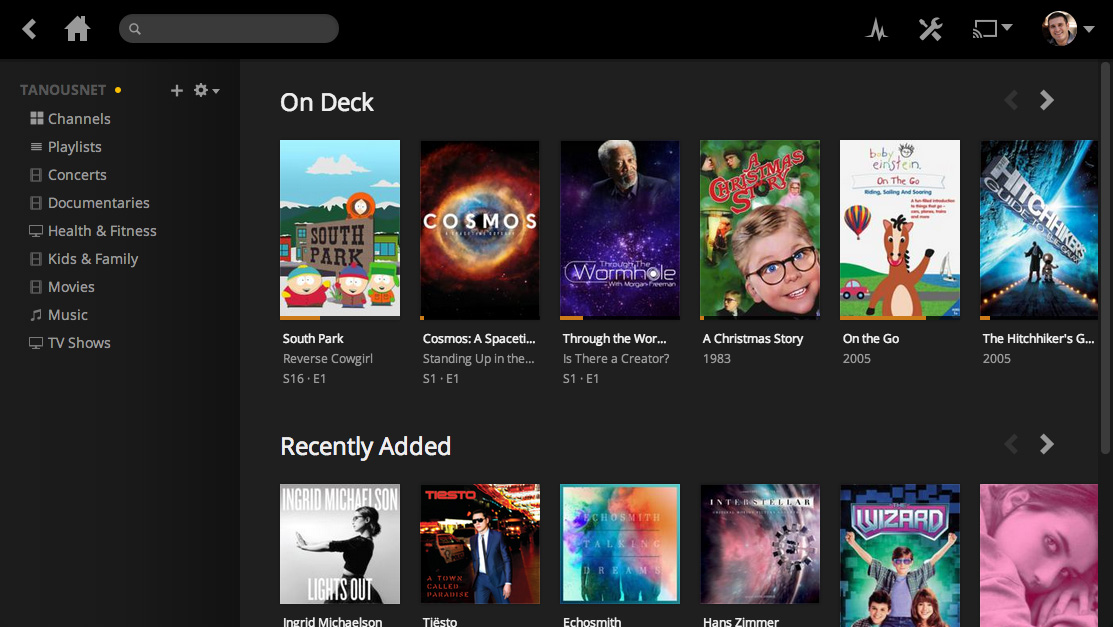Click the Channels grid icon
Viewport: 1113px width, 627px height.
click(36, 118)
